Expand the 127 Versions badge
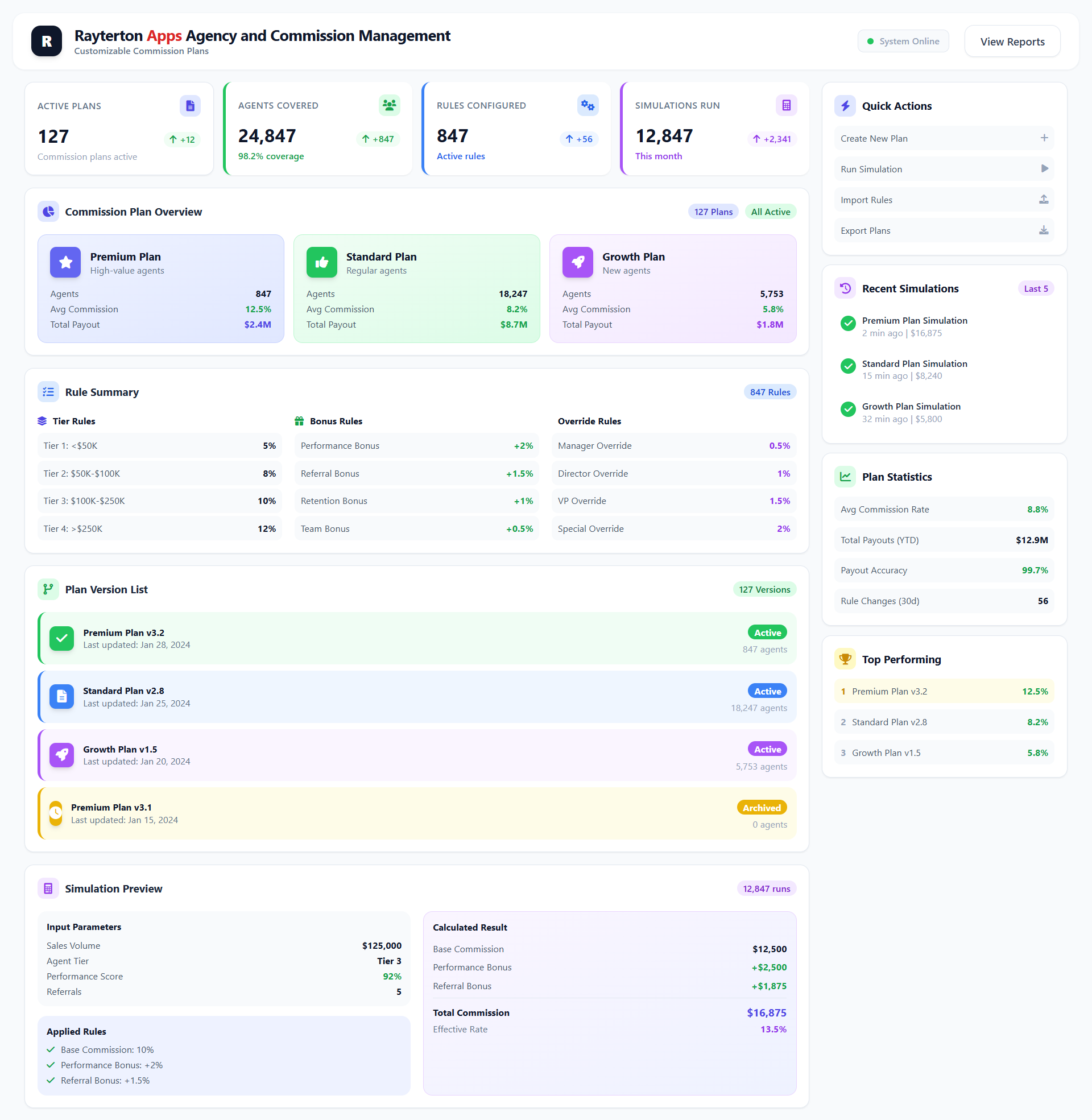 (x=764, y=589)
